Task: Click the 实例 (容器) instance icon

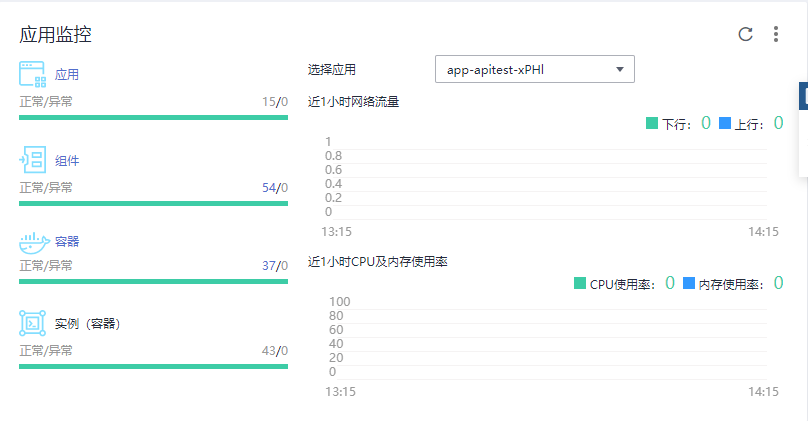Action: tap(33, 323)
